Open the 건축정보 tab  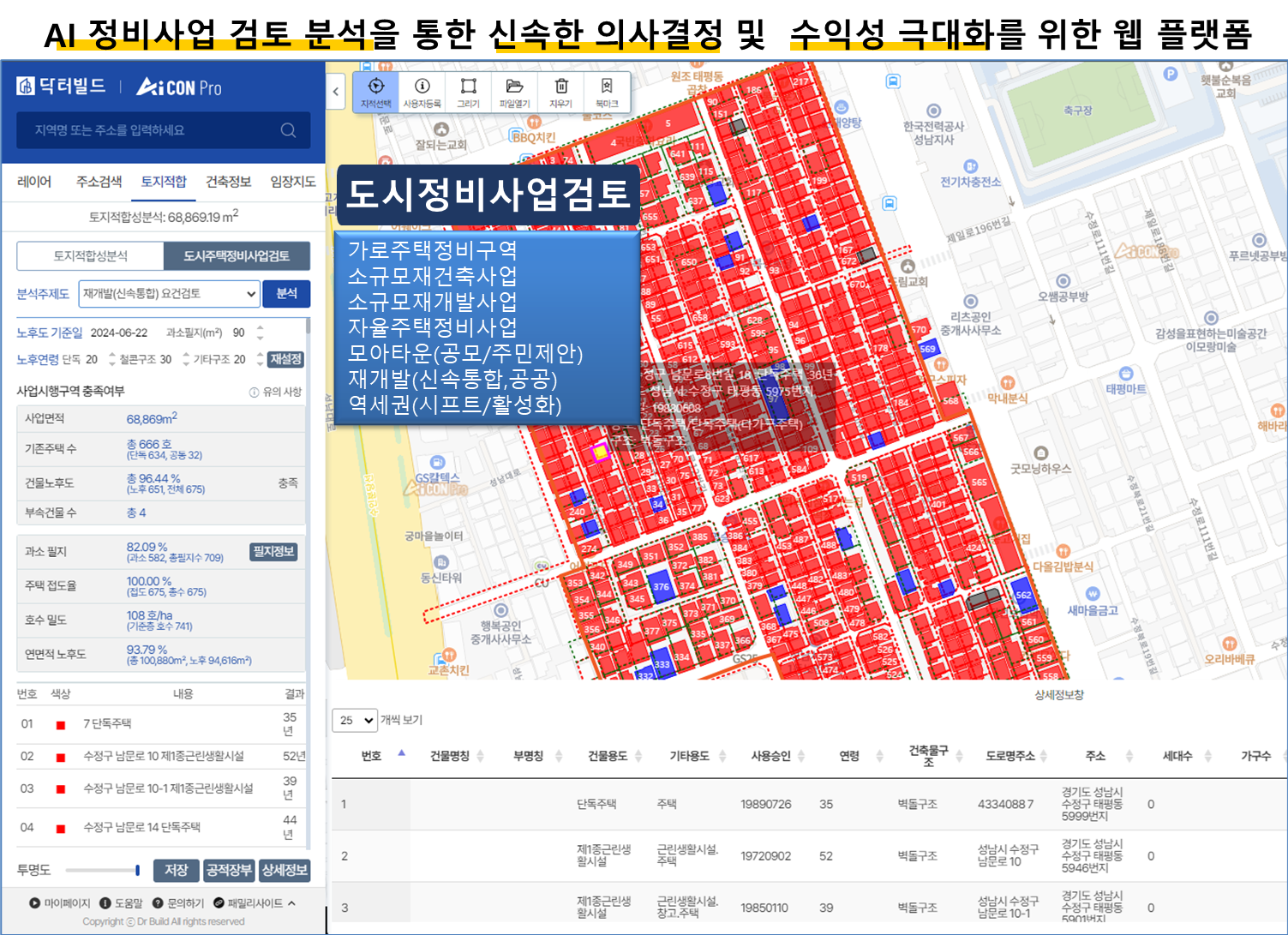(x=228, y=182)
